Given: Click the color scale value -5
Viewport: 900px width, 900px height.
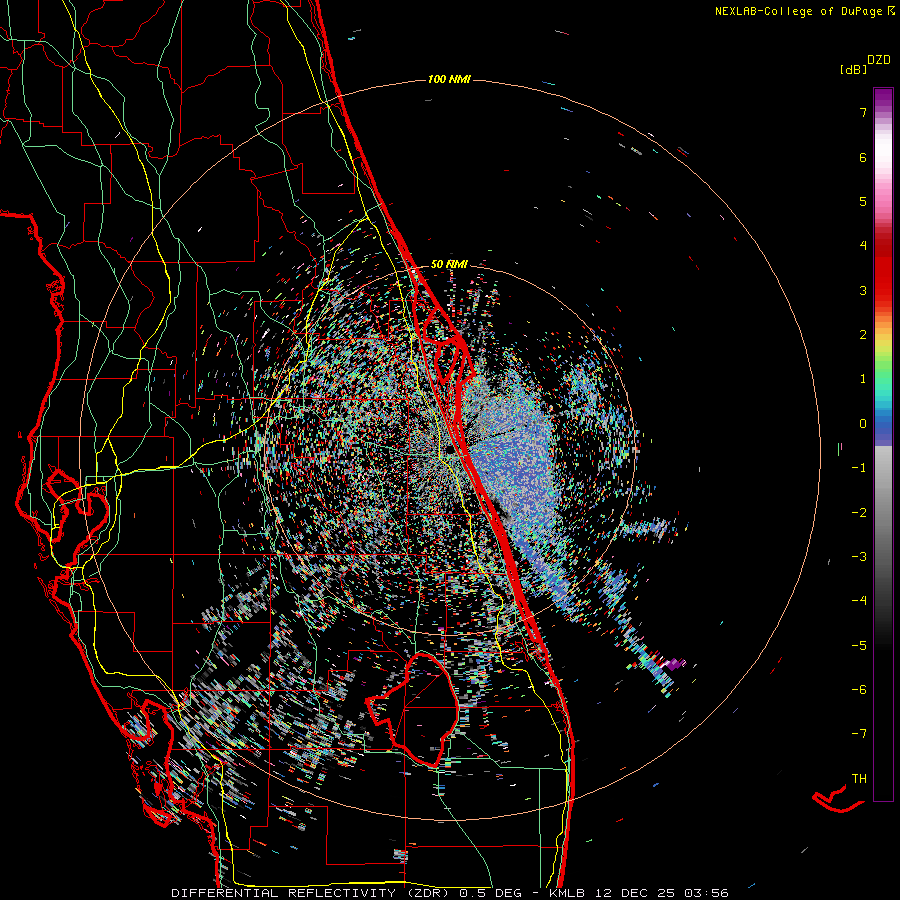Looking at the screenshot, I should (859, 646).
